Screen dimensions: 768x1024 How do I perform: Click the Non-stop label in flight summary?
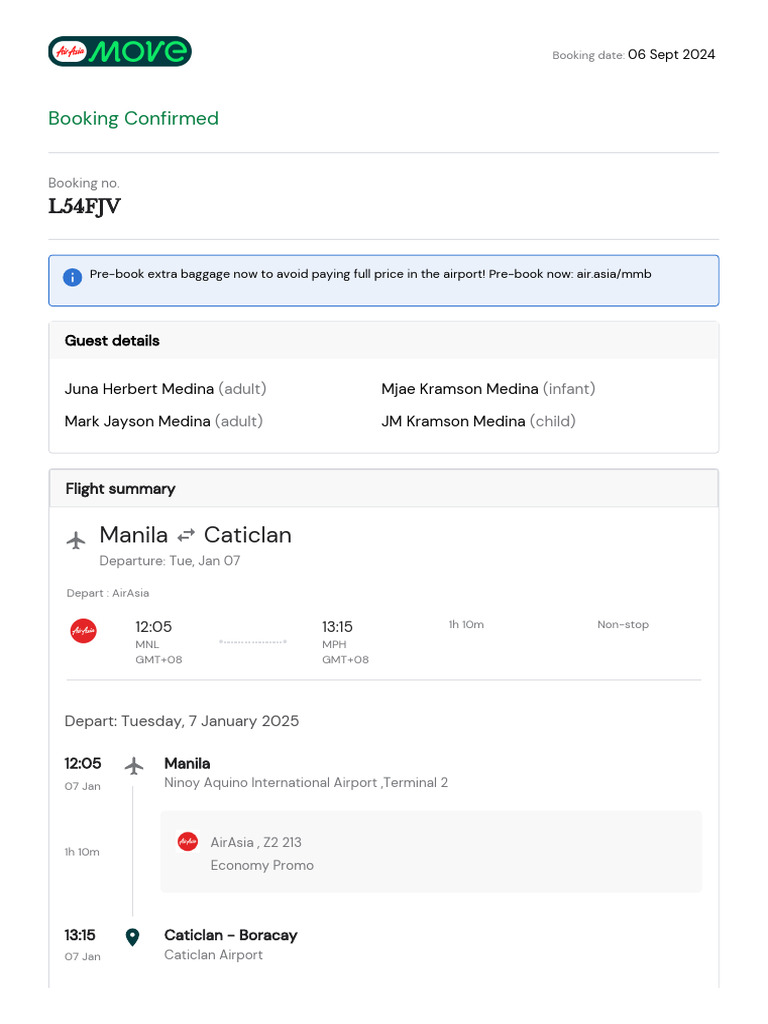[x=623, y=624]
